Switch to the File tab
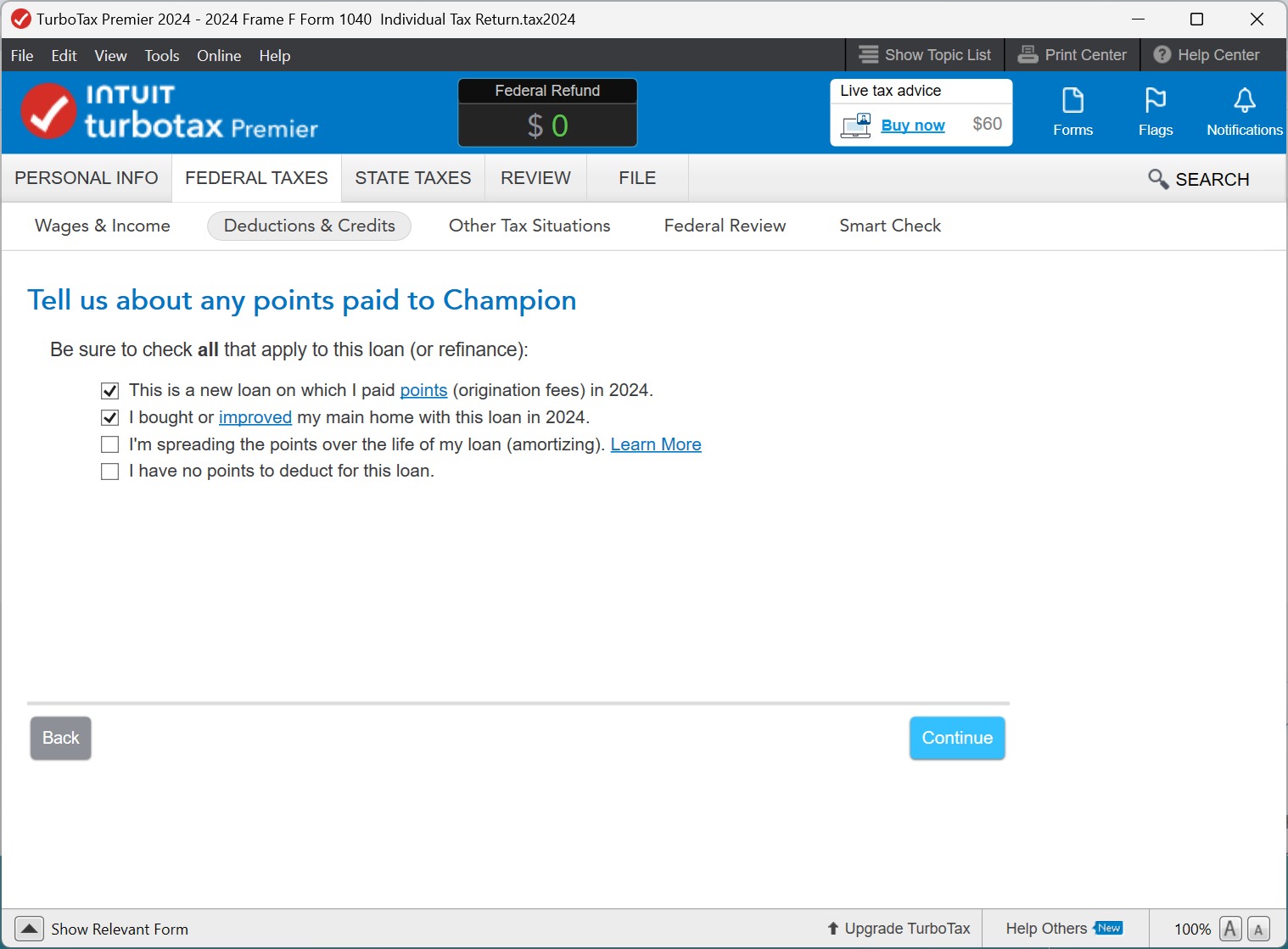Screen dimensions: 1288x949 [637, 178]
